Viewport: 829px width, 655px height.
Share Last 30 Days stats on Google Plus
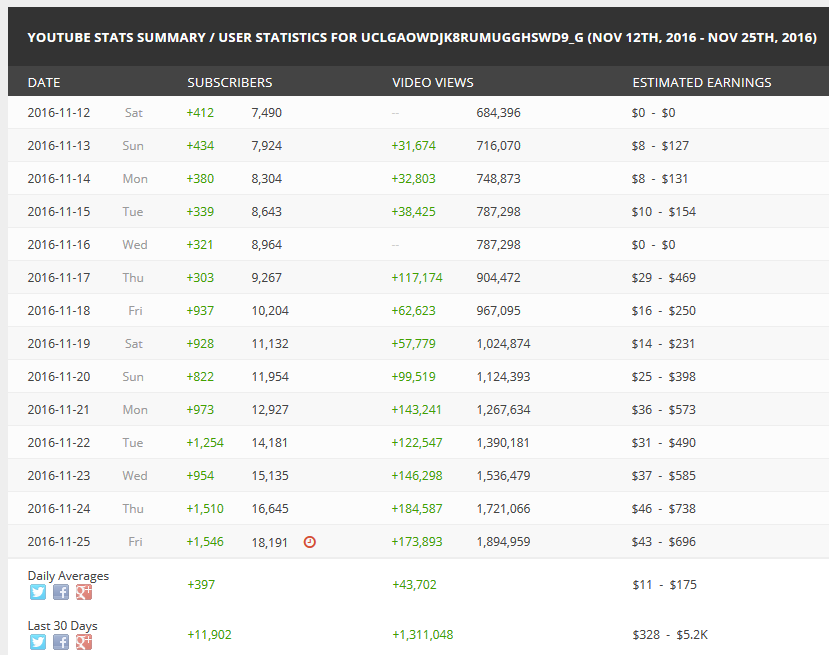[x=84, y=642]
